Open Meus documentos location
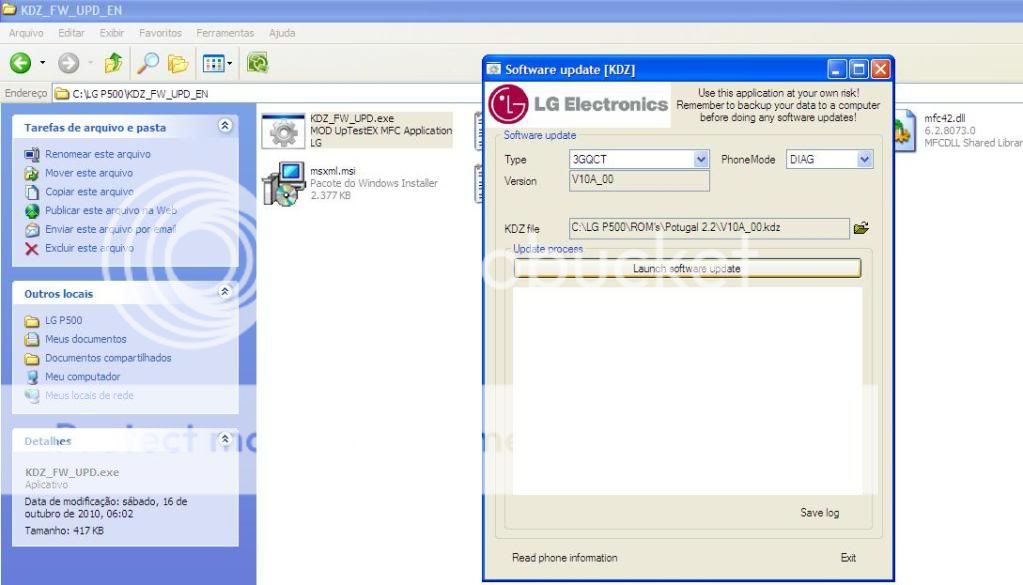 pos(85,339)
